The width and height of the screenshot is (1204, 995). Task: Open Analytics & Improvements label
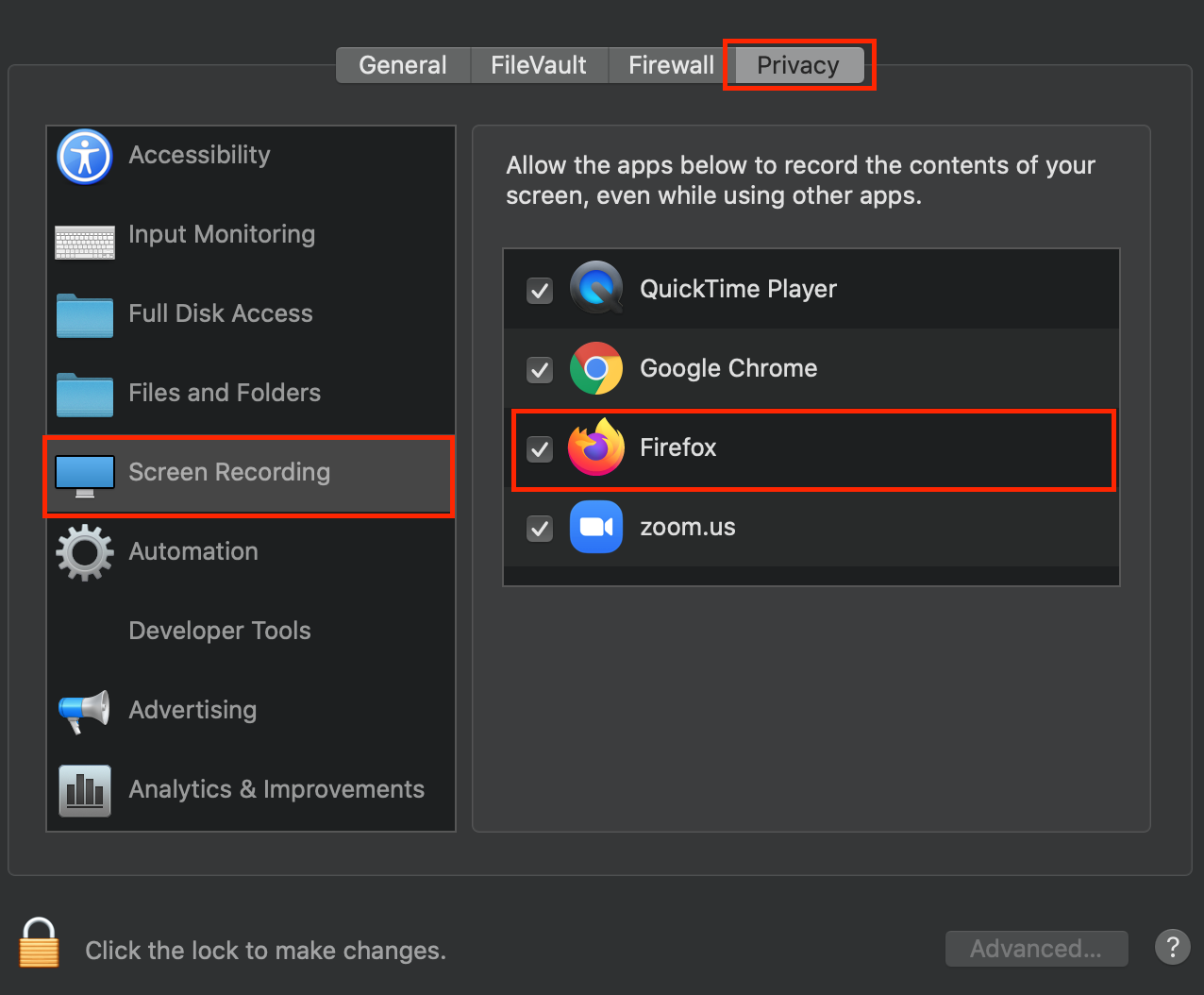tap(276, 789)
